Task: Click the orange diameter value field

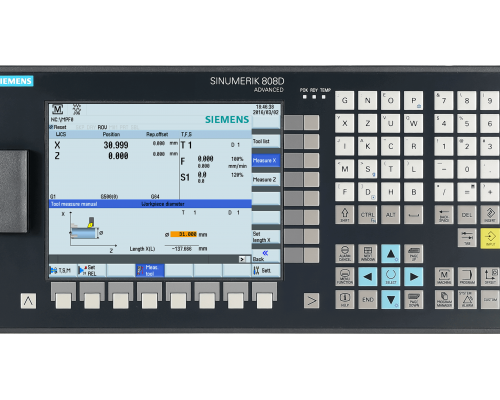Action: (x=184, y=234)
